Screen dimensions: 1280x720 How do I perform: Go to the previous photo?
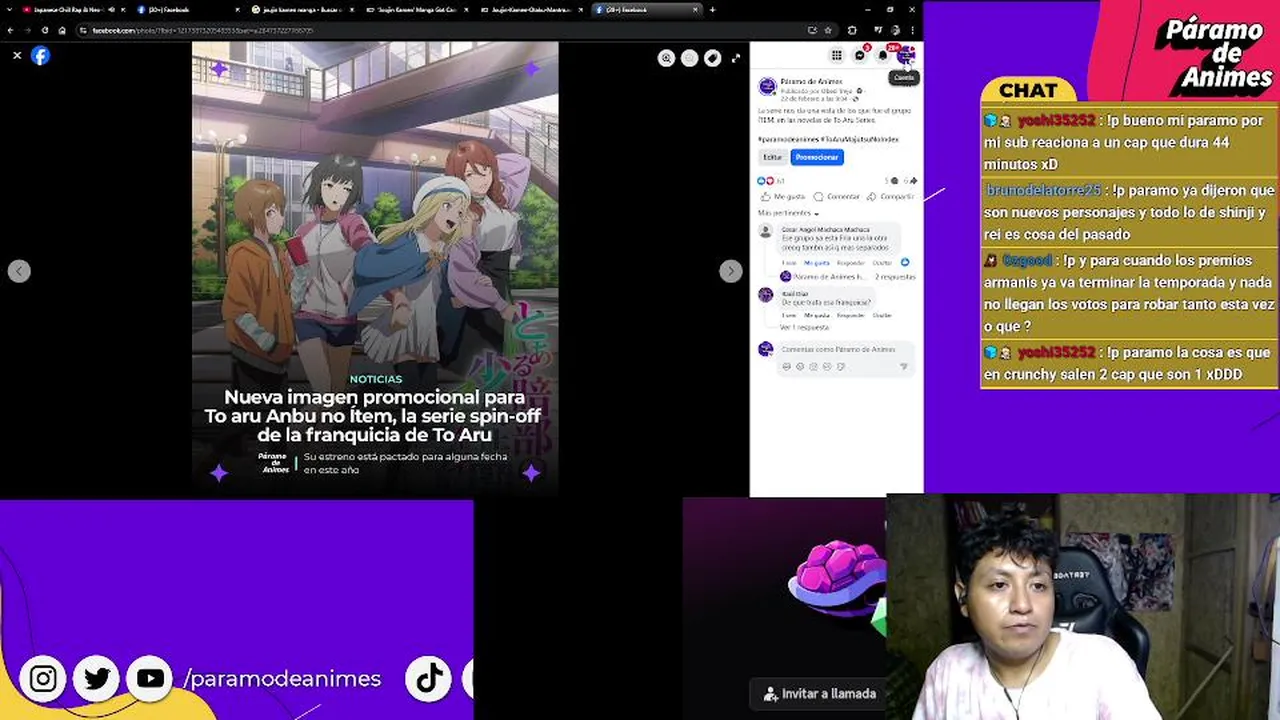[19, 271]
